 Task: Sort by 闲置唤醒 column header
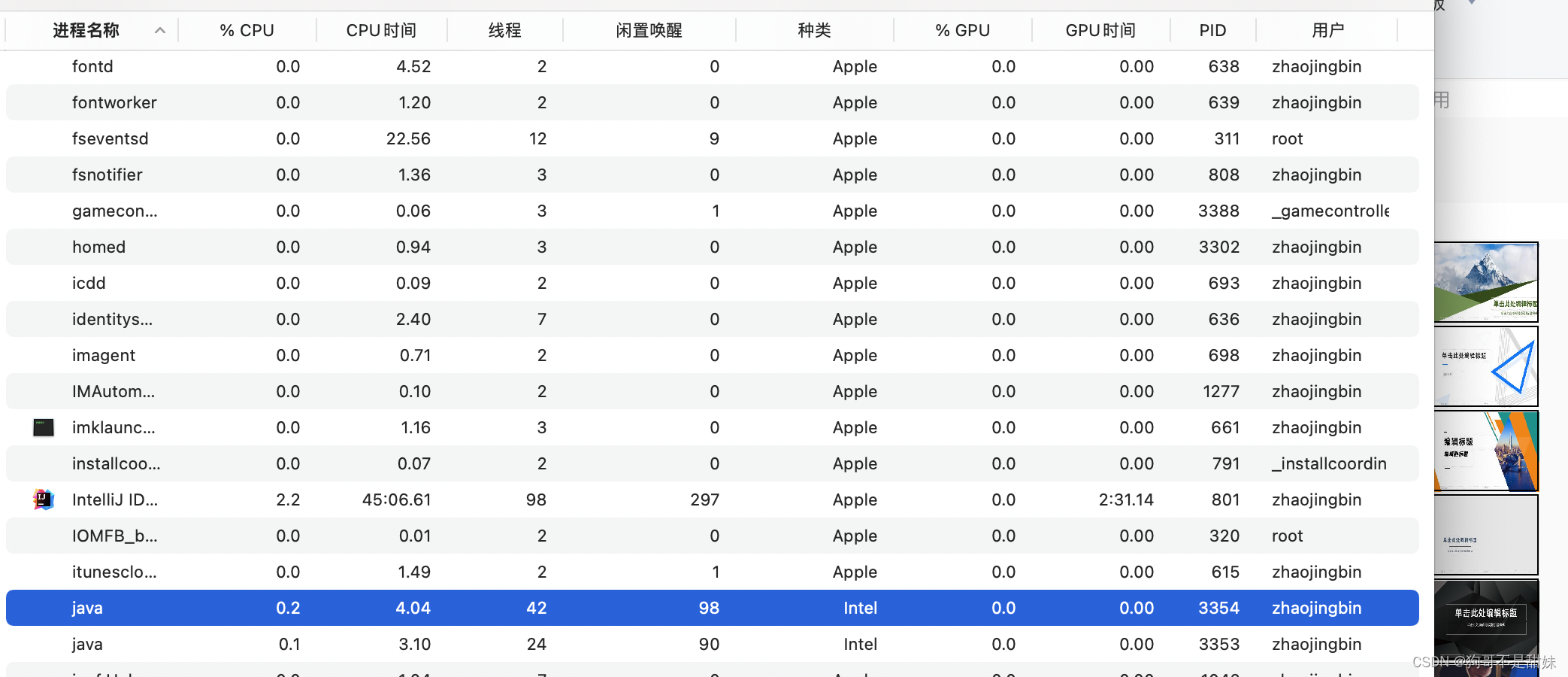coord(649,31)
